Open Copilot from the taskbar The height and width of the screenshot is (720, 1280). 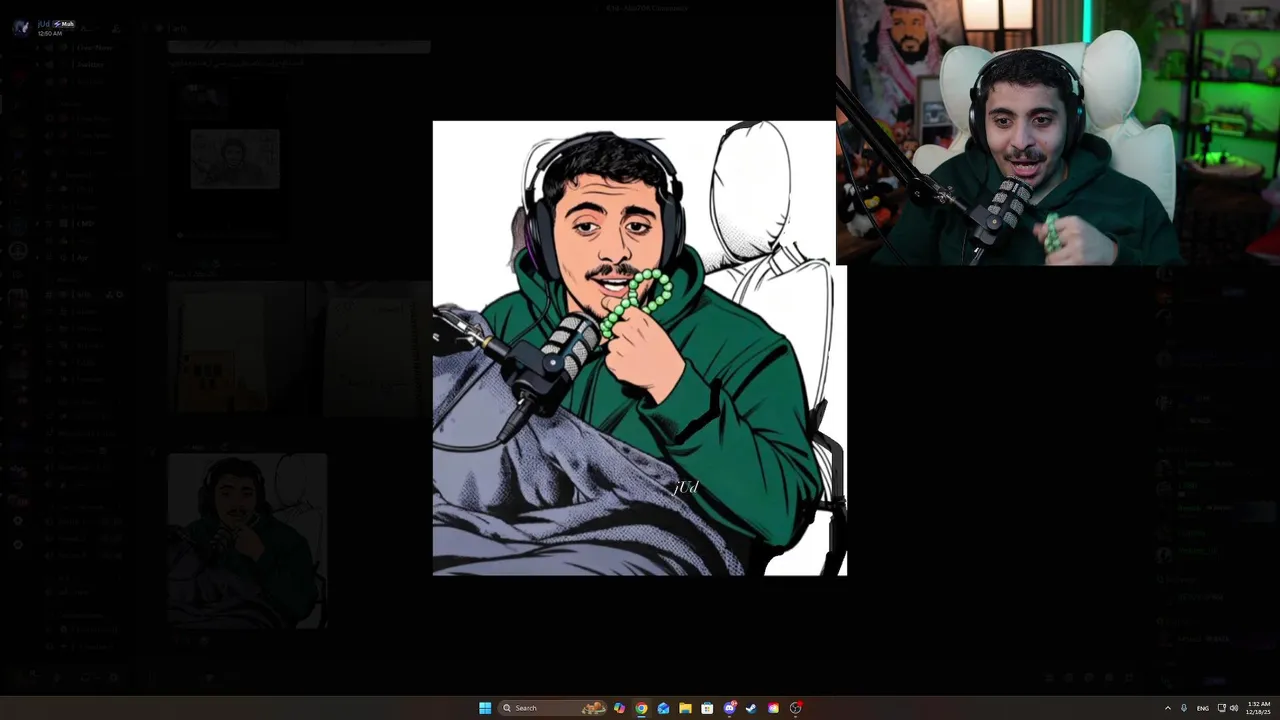click(619, 708)
